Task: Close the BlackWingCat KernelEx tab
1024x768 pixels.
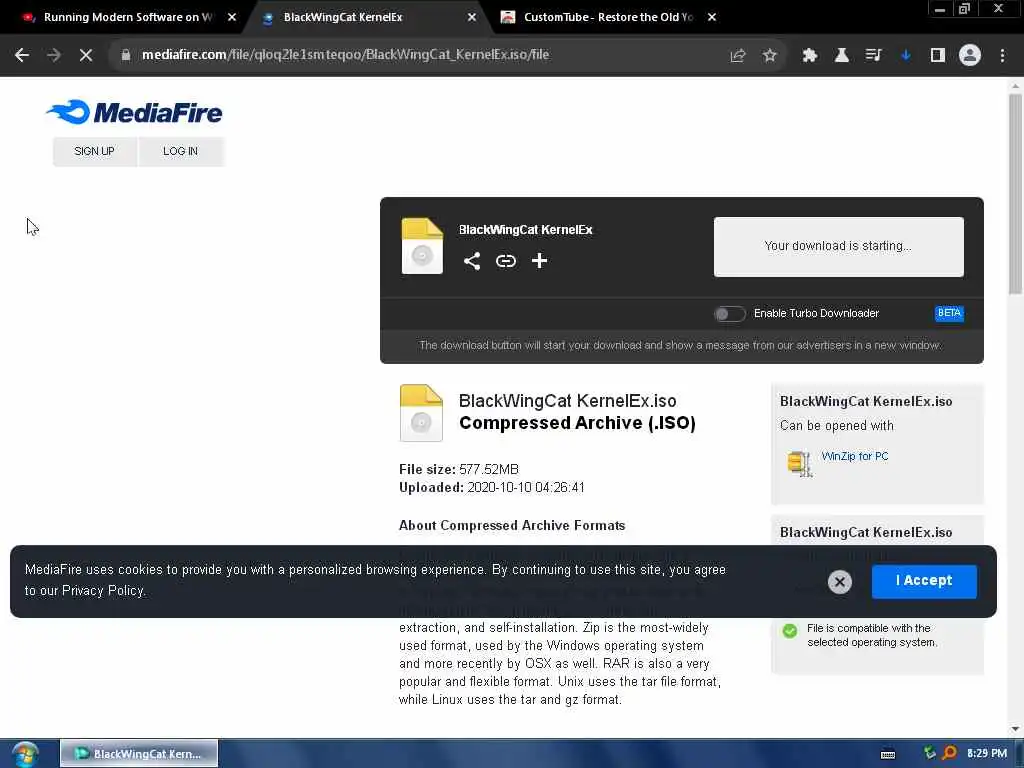Action: click(x=472, y=18)
